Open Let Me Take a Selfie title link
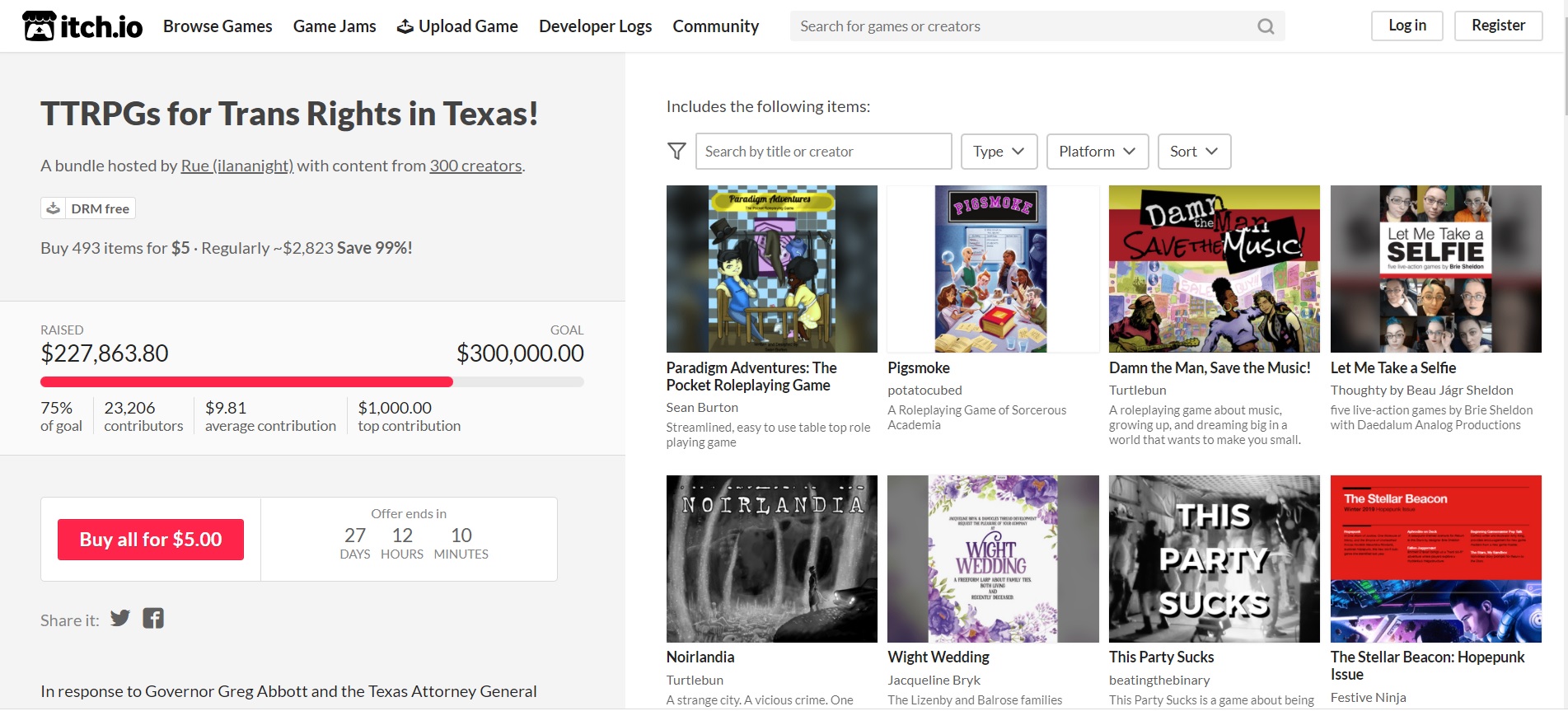The image size is (1568, 711). [x=1393, y=368]
